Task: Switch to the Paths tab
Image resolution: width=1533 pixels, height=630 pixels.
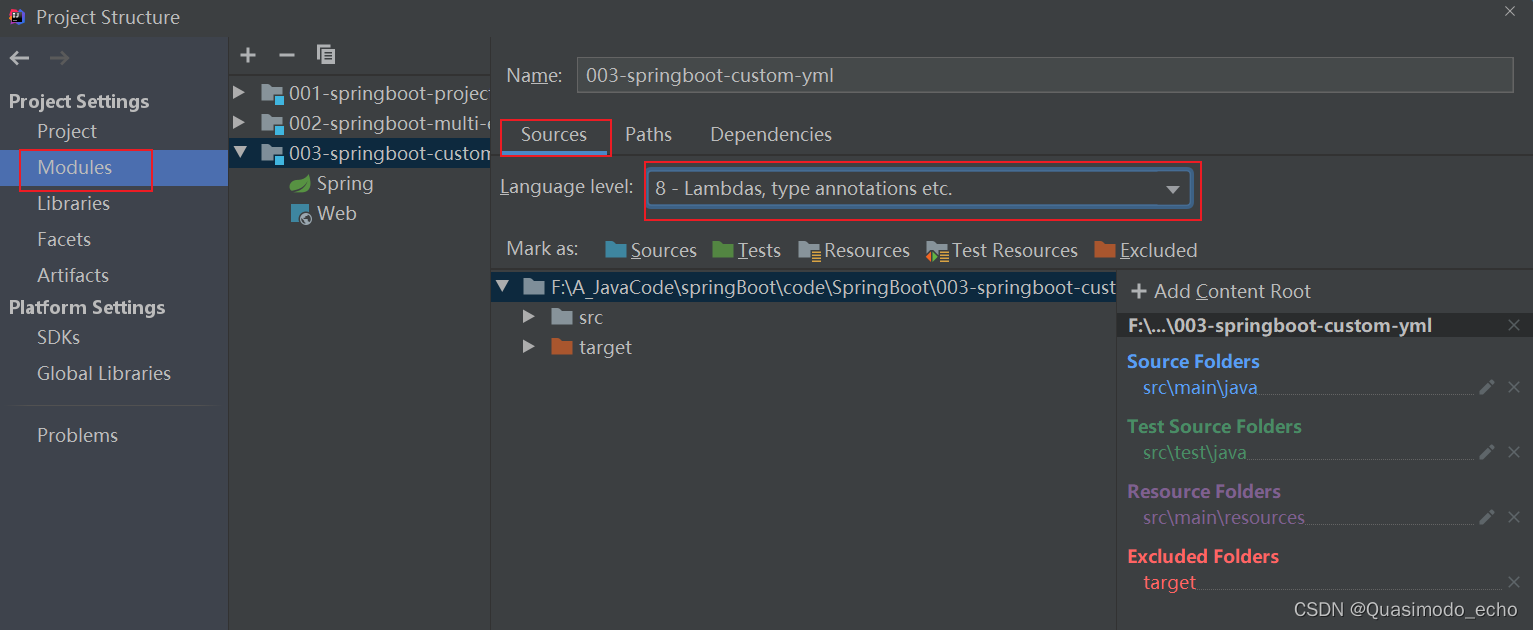Action: tap(649, 135)
